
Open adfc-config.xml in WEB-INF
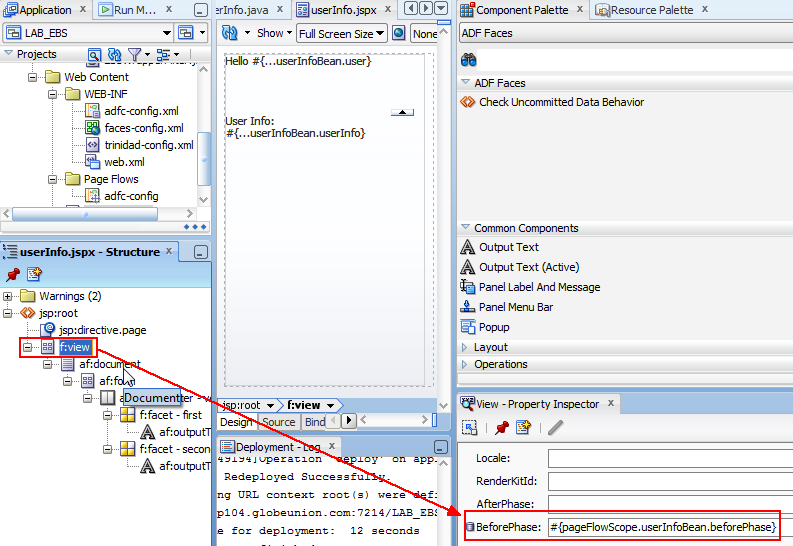[141, 111]
